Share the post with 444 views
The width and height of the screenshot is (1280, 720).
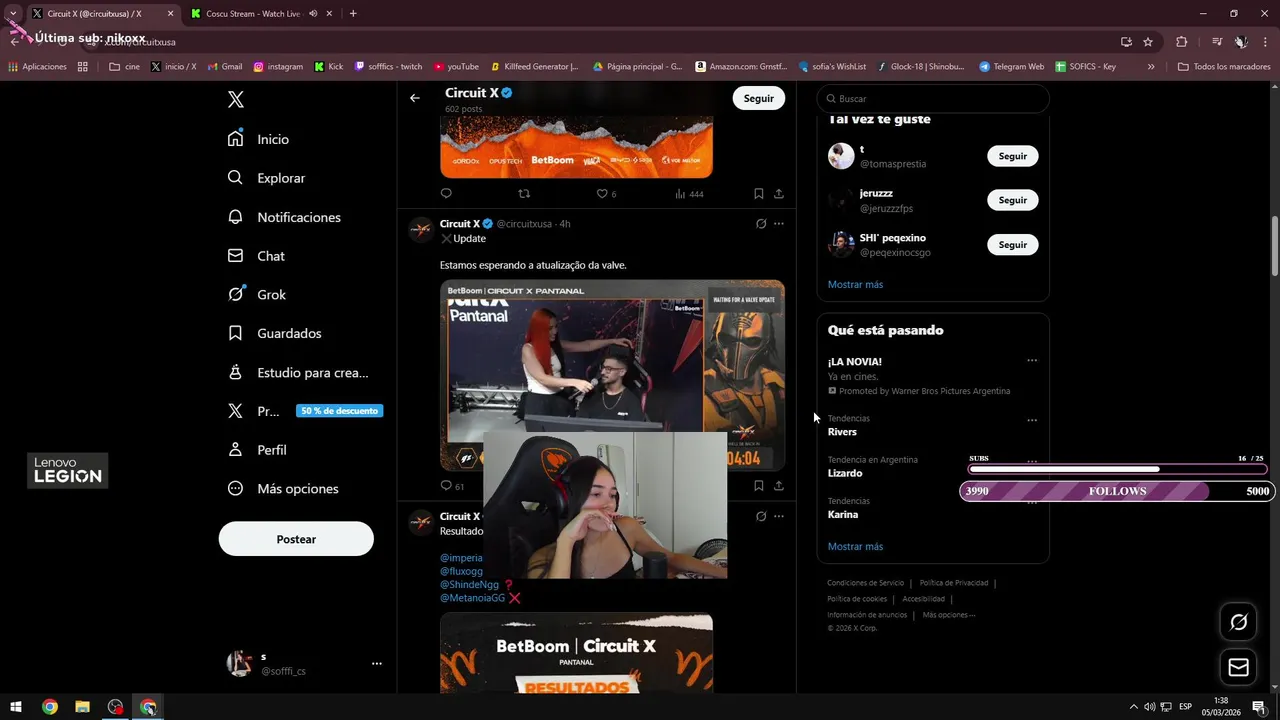pyautogui.click(x=779, y=194)
